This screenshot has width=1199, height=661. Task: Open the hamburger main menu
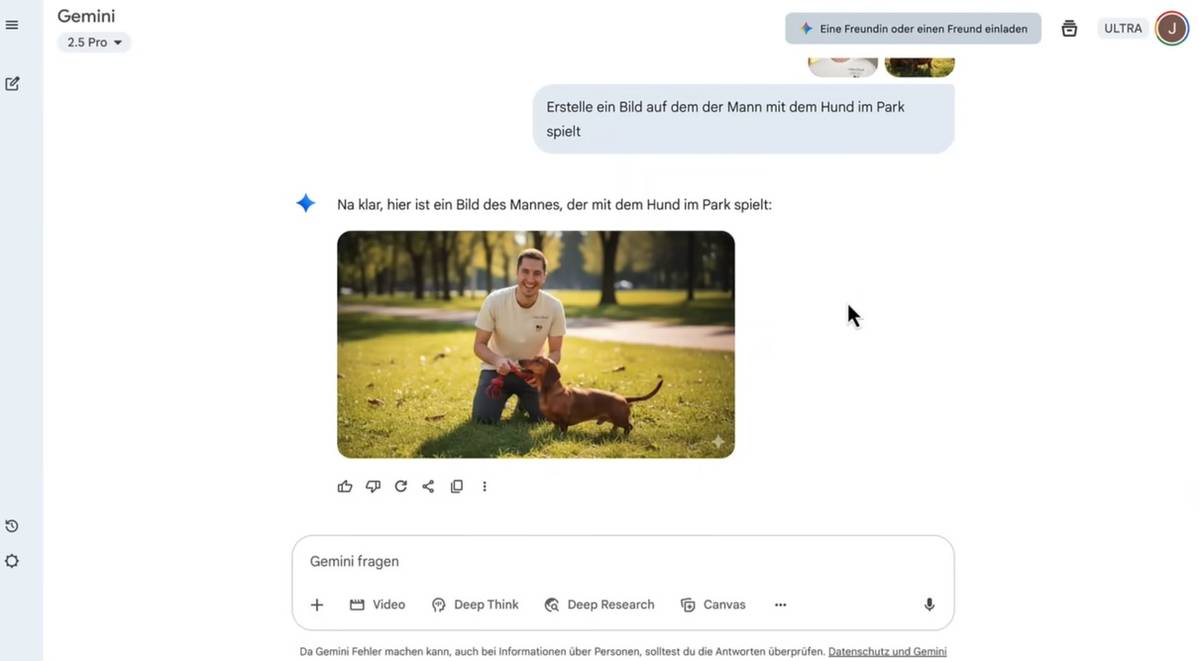tap(12, 25)
